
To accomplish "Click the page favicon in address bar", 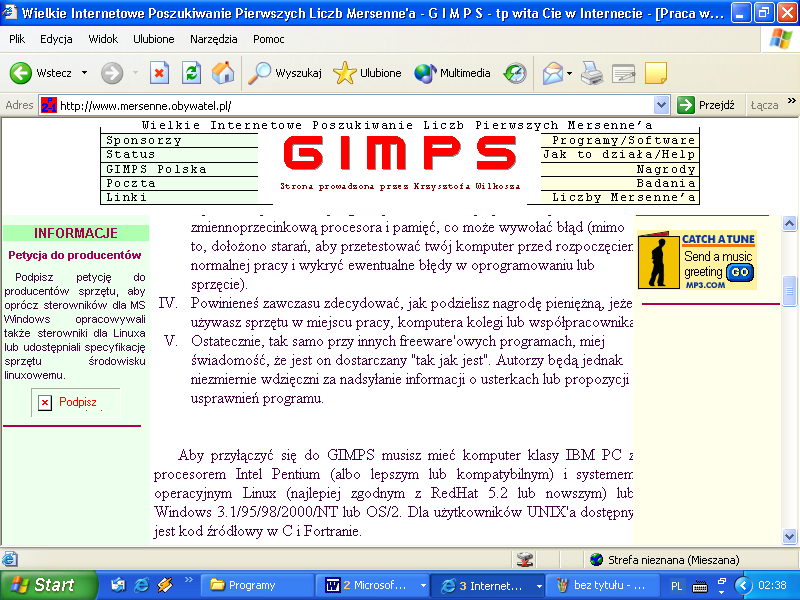I will point(49,106).
